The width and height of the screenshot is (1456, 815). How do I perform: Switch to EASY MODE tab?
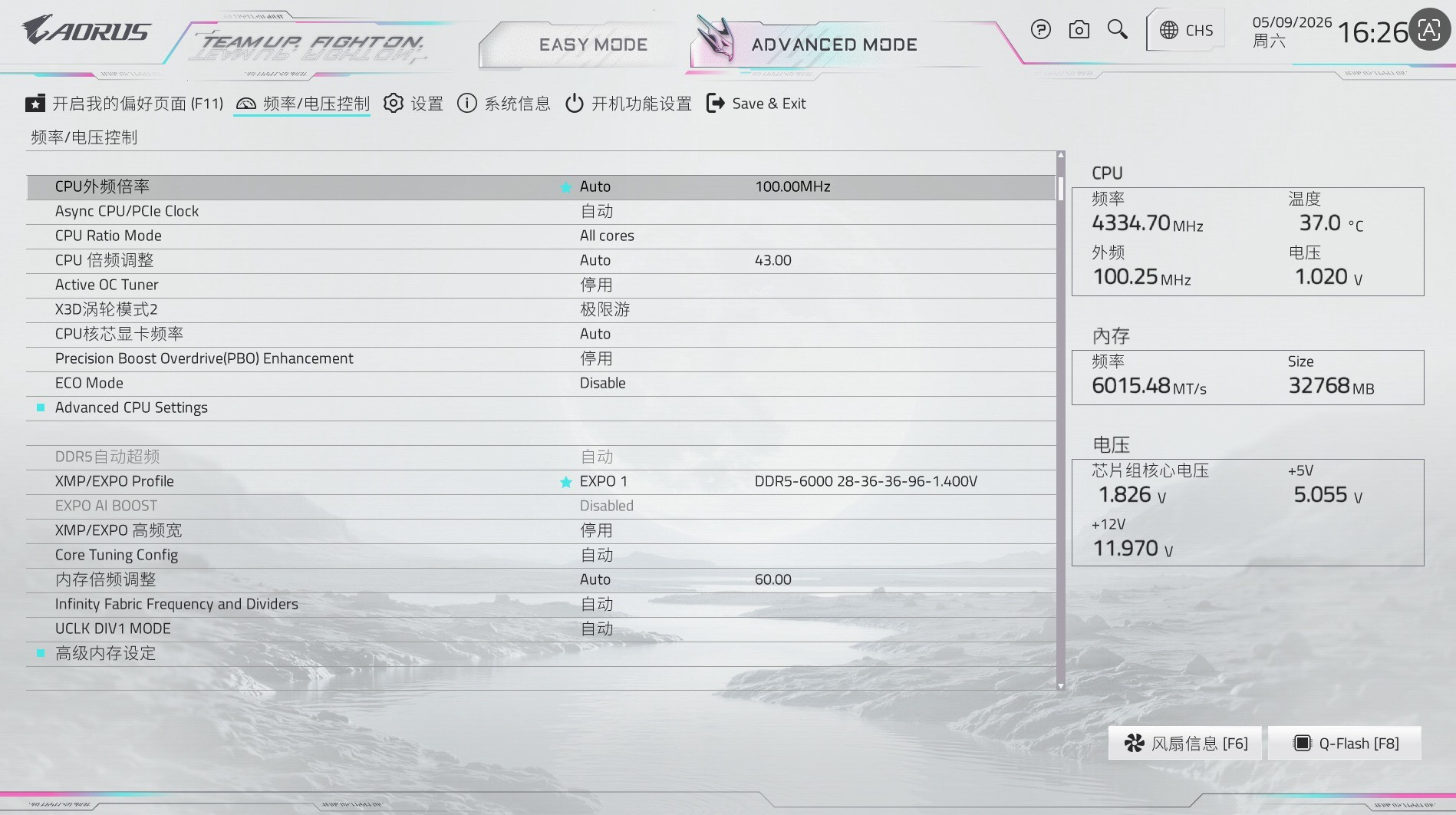point(593,45)
